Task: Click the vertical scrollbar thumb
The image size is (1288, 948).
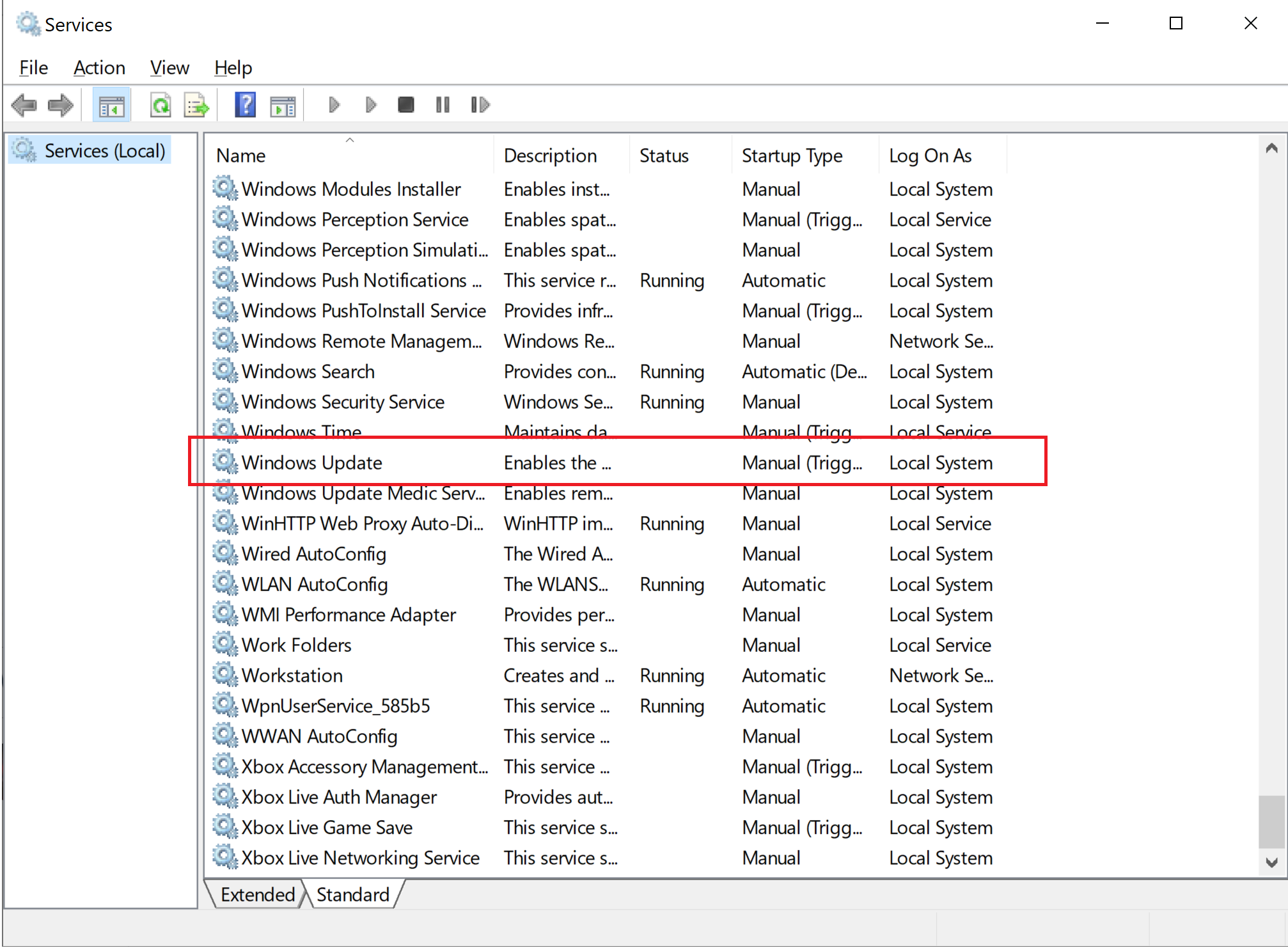Action: click(x=1271, y=821)
